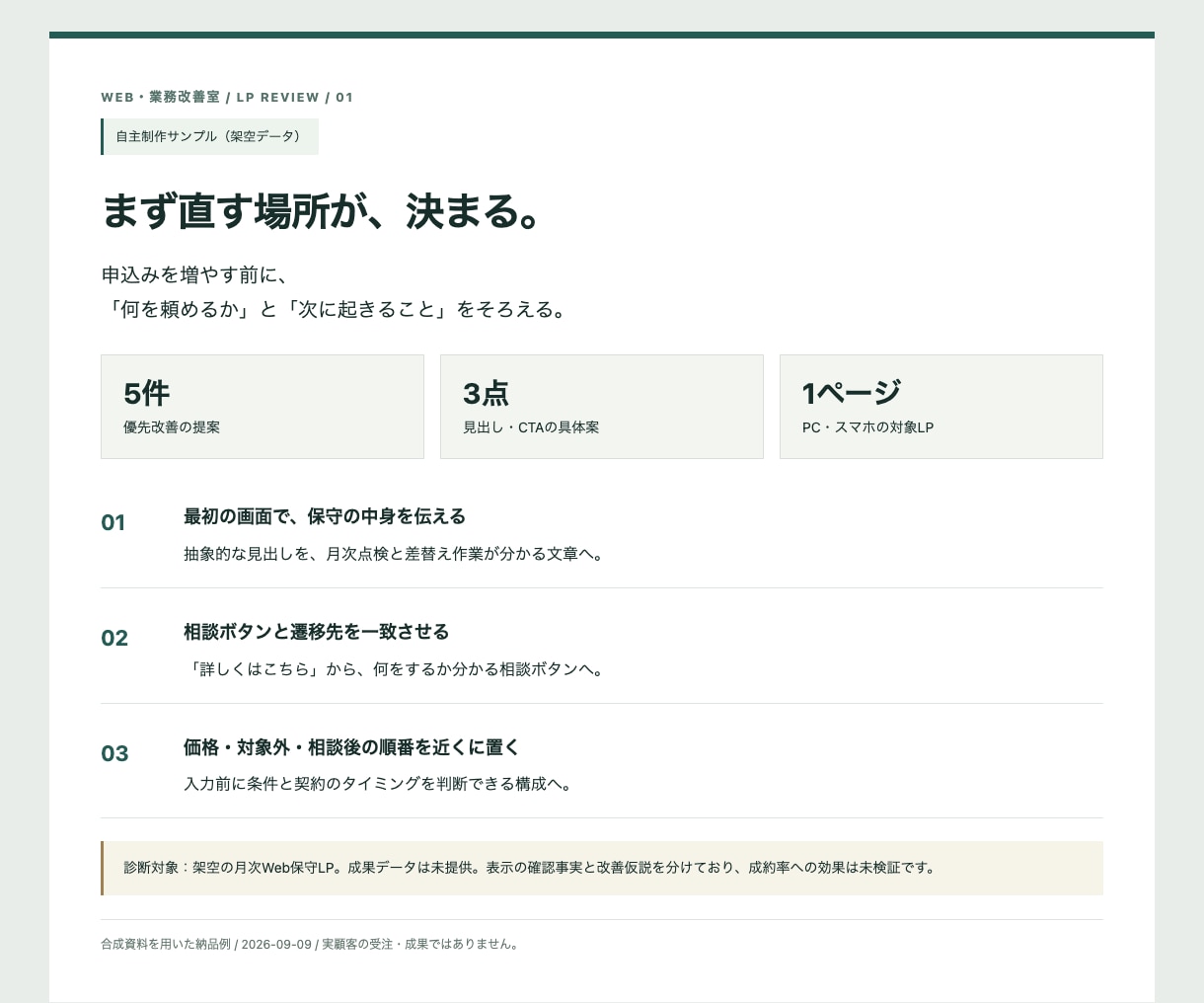Click the breadcrumb text 'WEB・業務改善室 / LP REVIEW / 01'
This screenshot has height=1003, width=1204.
(227, 98)
